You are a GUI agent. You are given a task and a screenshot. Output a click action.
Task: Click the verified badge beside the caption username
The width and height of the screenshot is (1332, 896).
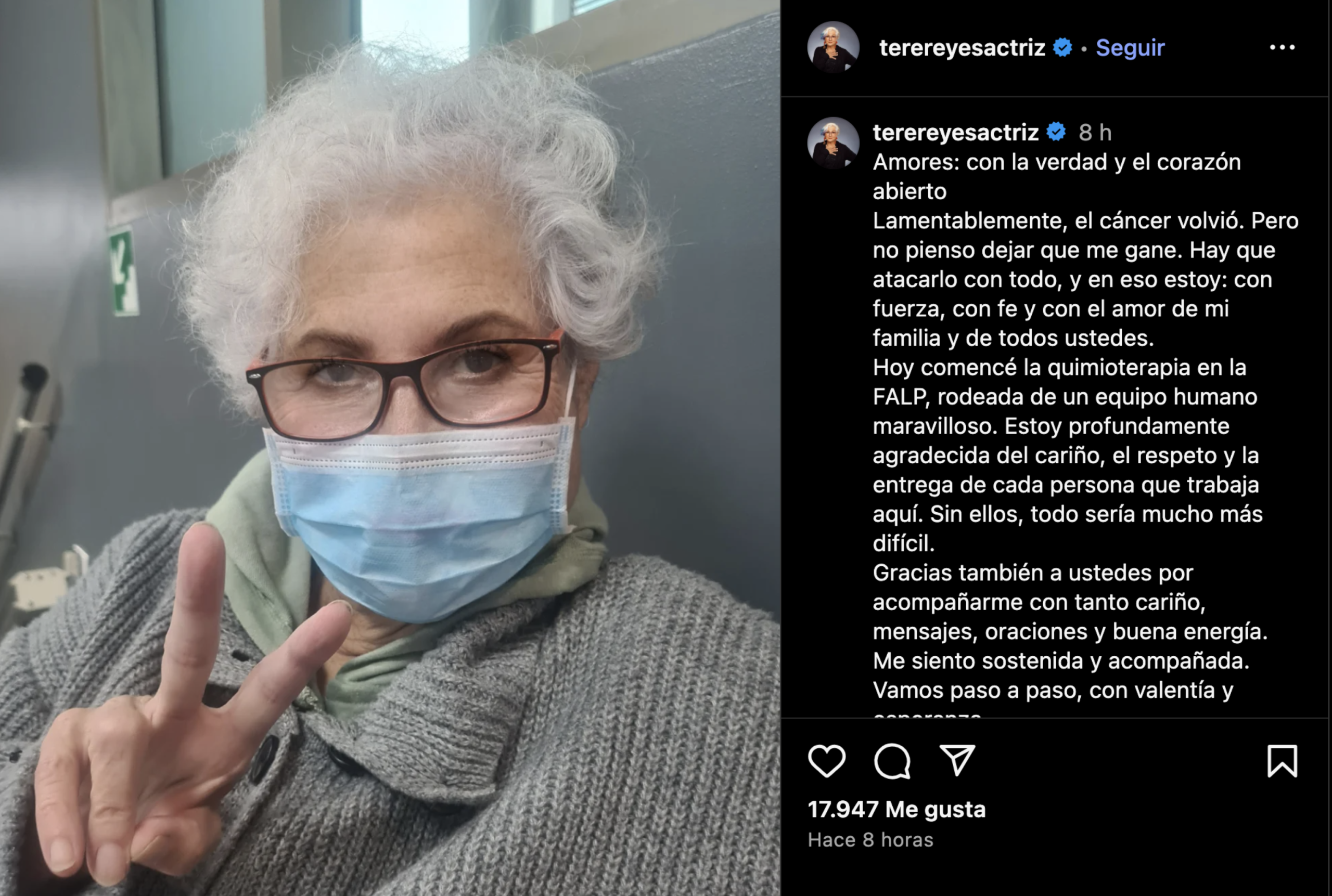point(1056,132)
